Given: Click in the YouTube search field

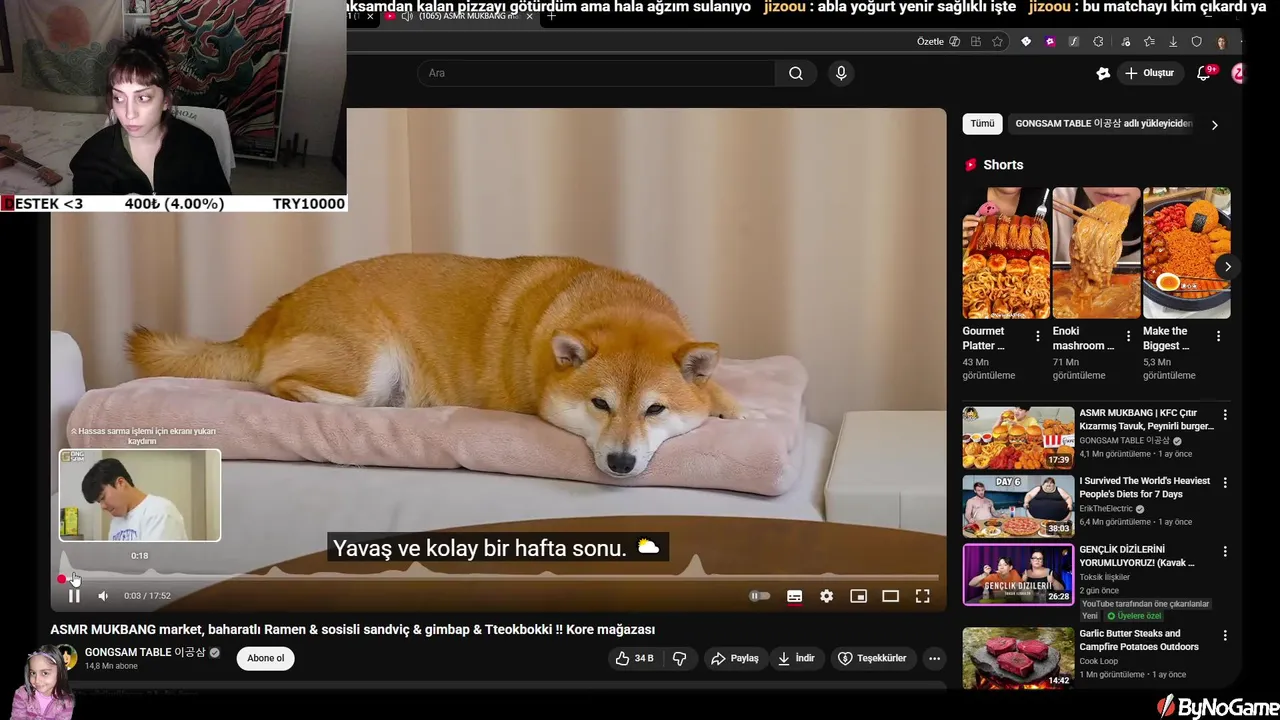Looking at the screenshot, I should point(596,73).
